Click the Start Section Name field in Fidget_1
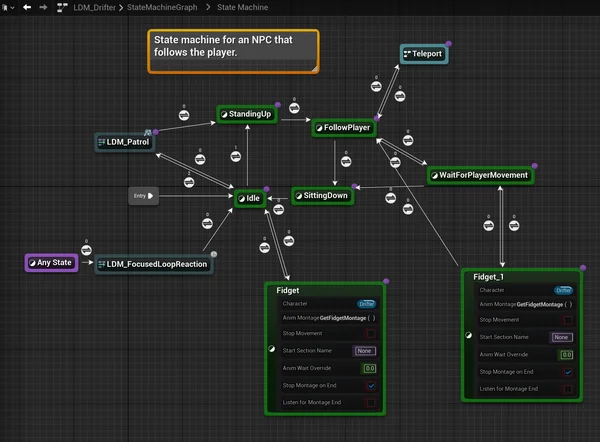The height and width of the screenshot is (442, 600). coord(561,337)
